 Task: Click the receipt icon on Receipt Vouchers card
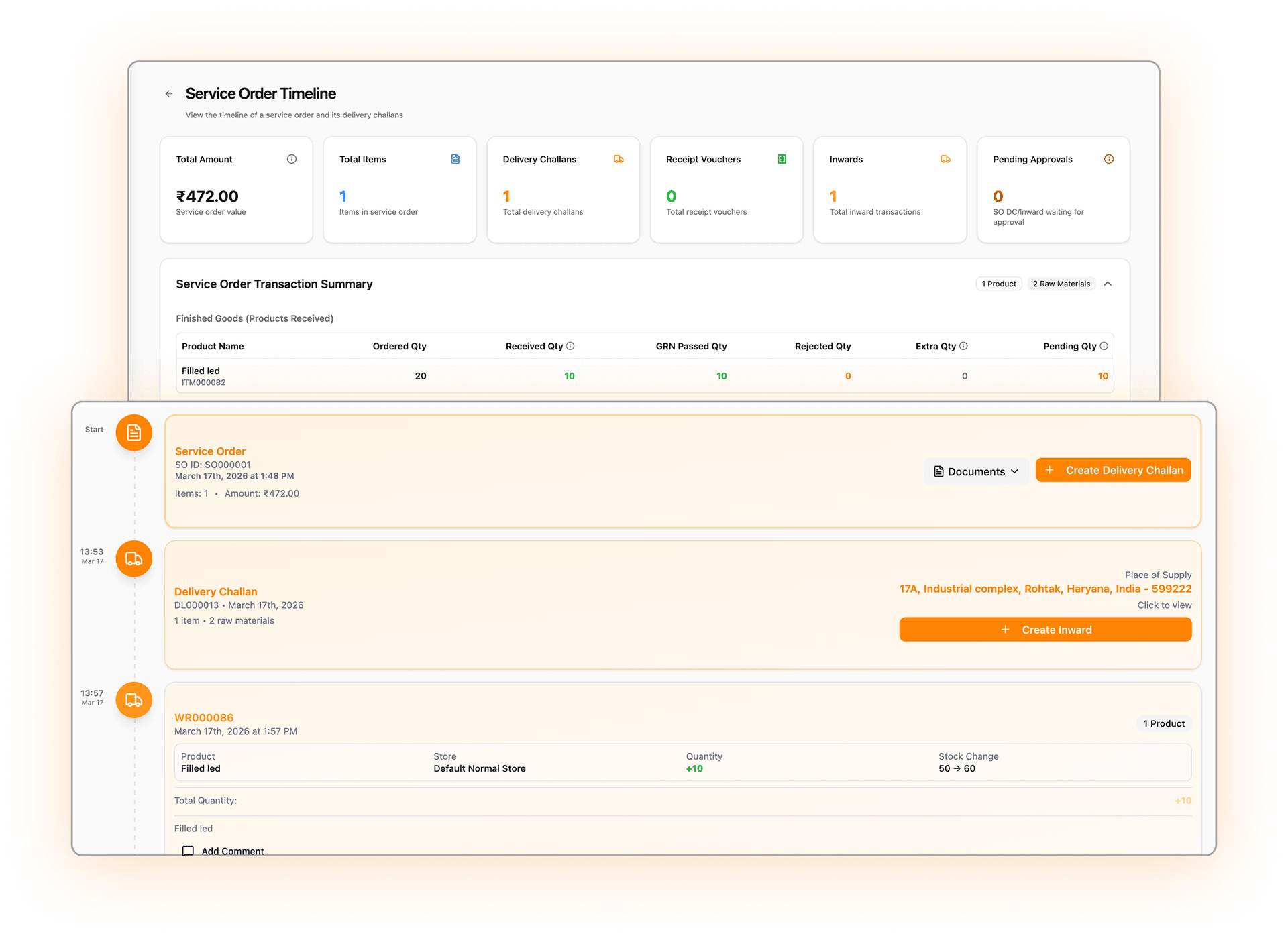(x=782, y=159)
